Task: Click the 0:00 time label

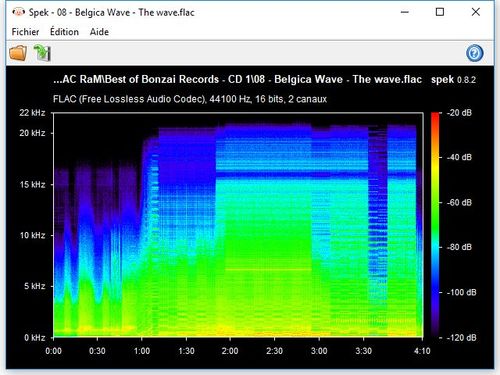Action: click(x=53, y=351)
